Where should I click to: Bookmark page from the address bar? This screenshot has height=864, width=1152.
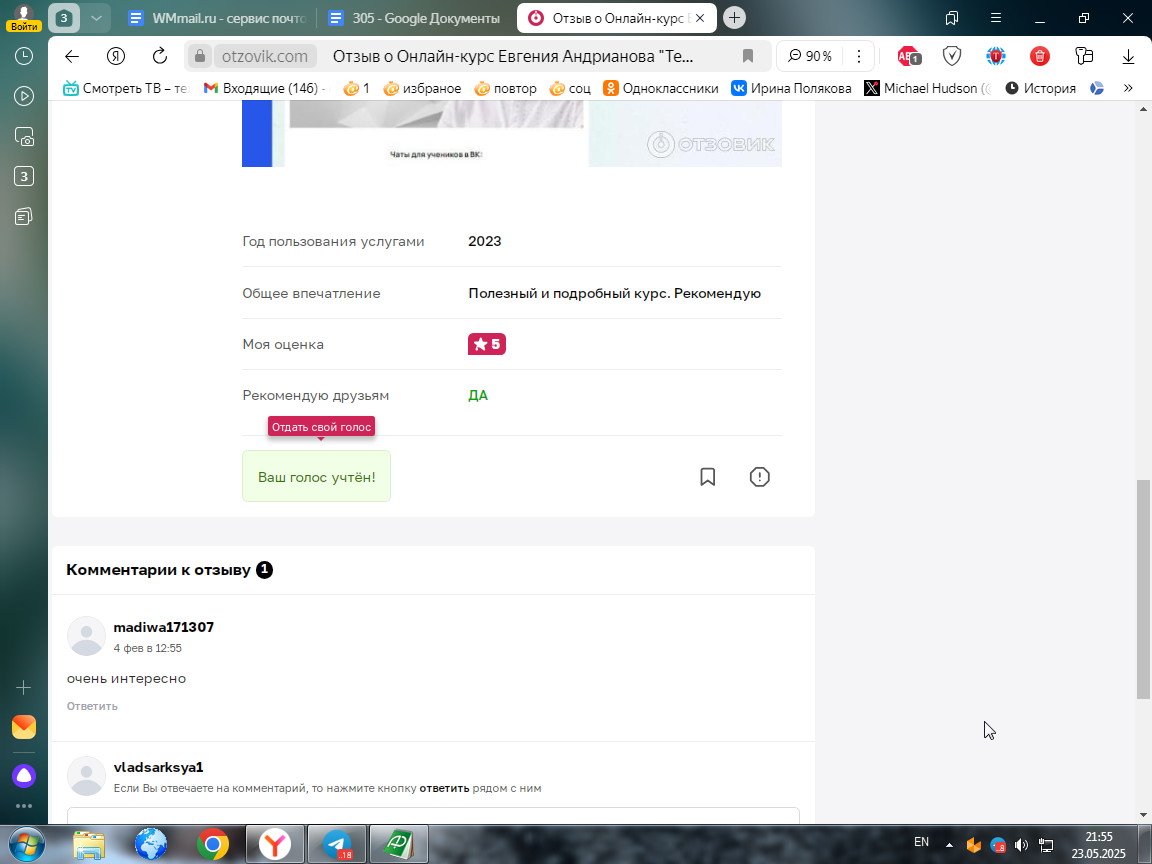tap(748, 57)
